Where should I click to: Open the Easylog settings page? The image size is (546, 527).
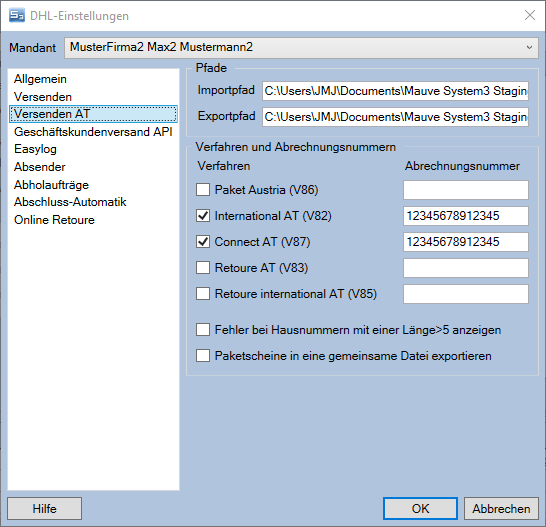tap(35, 149)
